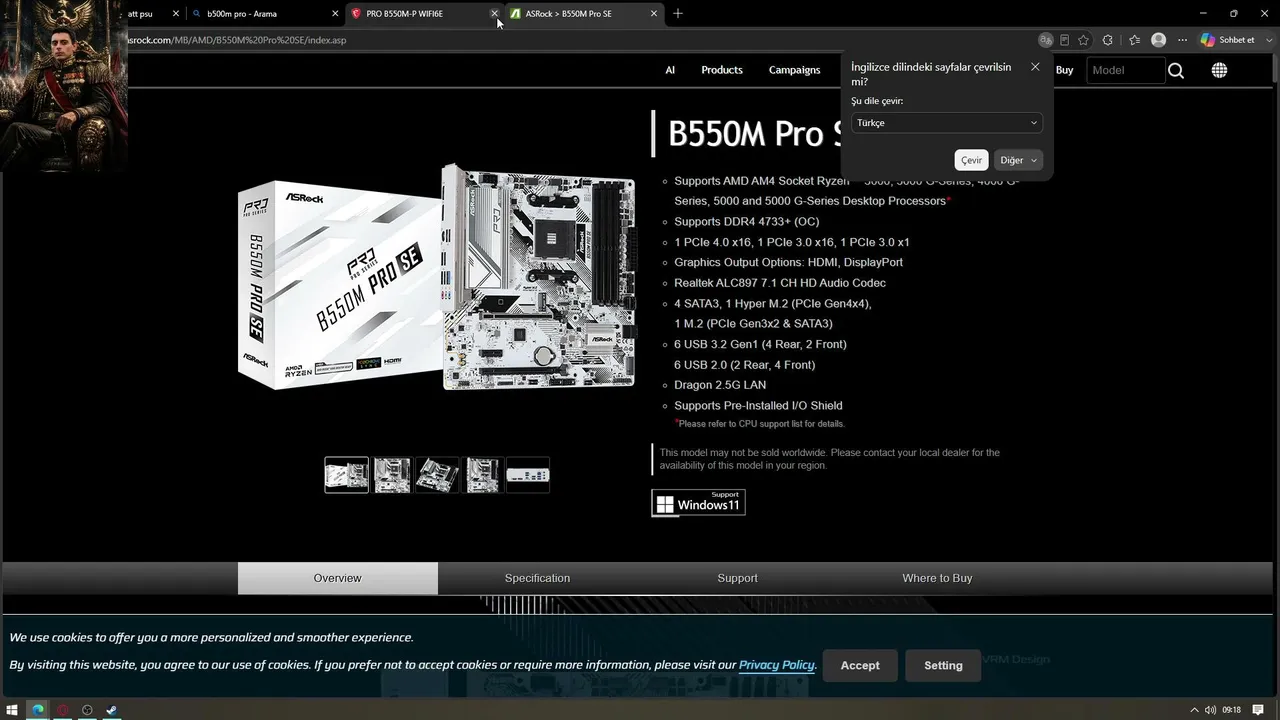
Task: Open the favorites list icon
Action: tap(1134, 40)
